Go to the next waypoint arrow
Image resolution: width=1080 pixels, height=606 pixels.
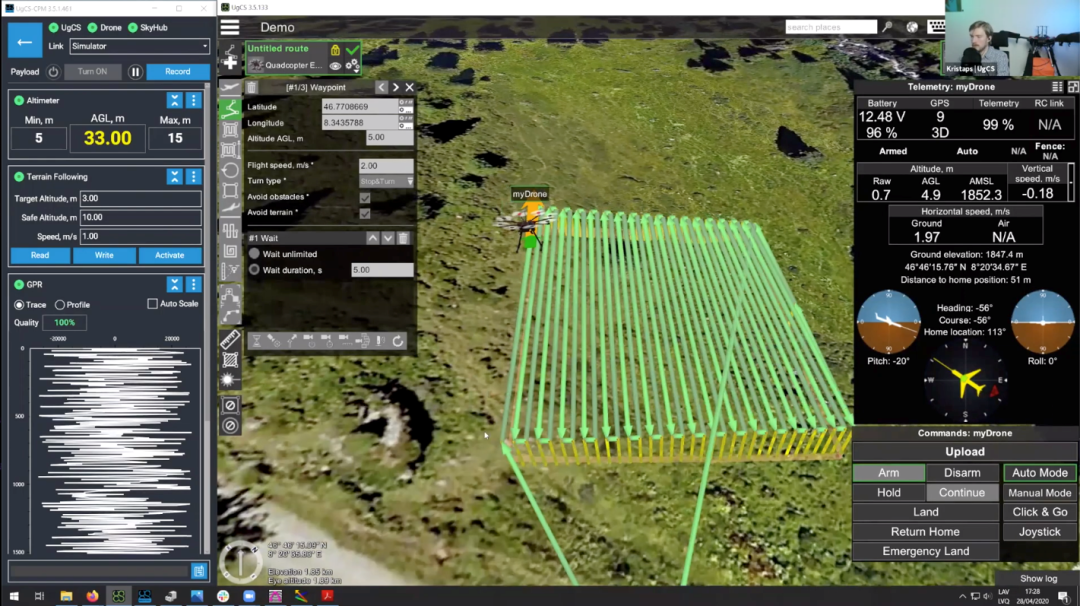[x=395, y=87]
